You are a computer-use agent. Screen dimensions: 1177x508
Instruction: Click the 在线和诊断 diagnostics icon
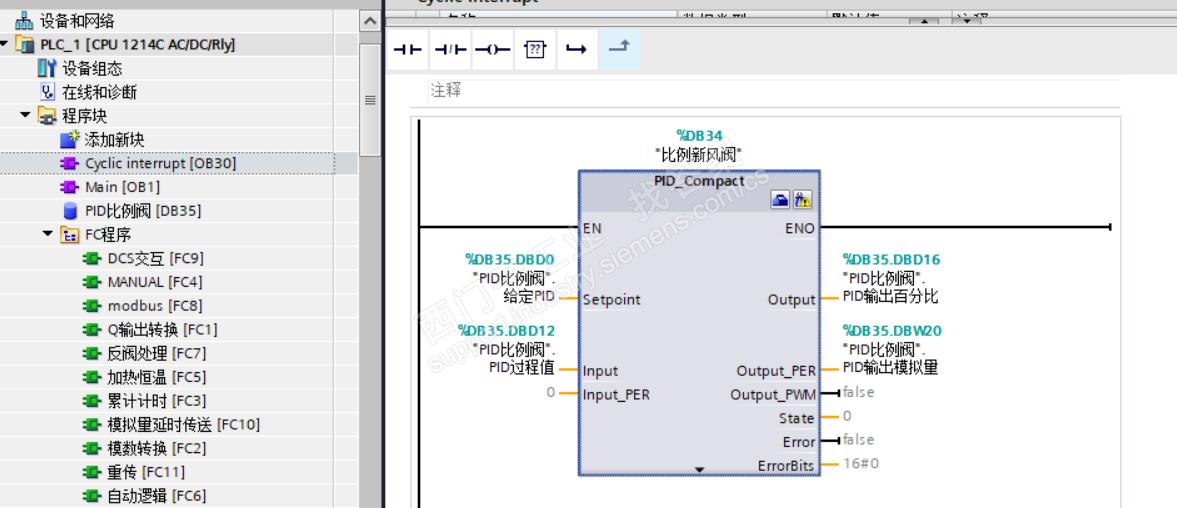point(47,92)
